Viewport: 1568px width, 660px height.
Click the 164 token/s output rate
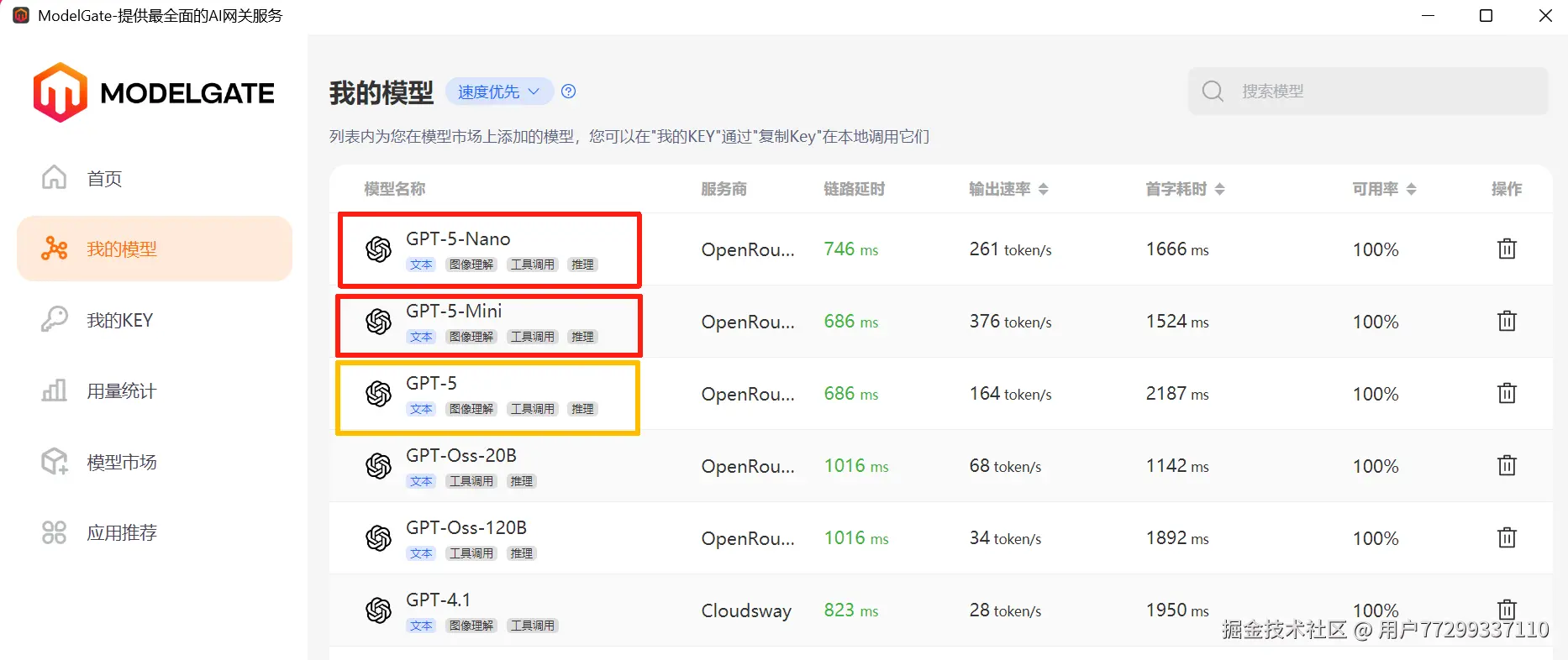click(1011, 394)
